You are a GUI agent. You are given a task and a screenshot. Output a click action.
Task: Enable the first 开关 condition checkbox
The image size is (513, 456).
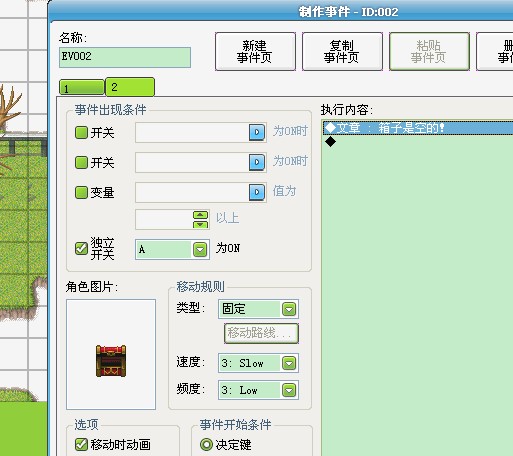81,132
